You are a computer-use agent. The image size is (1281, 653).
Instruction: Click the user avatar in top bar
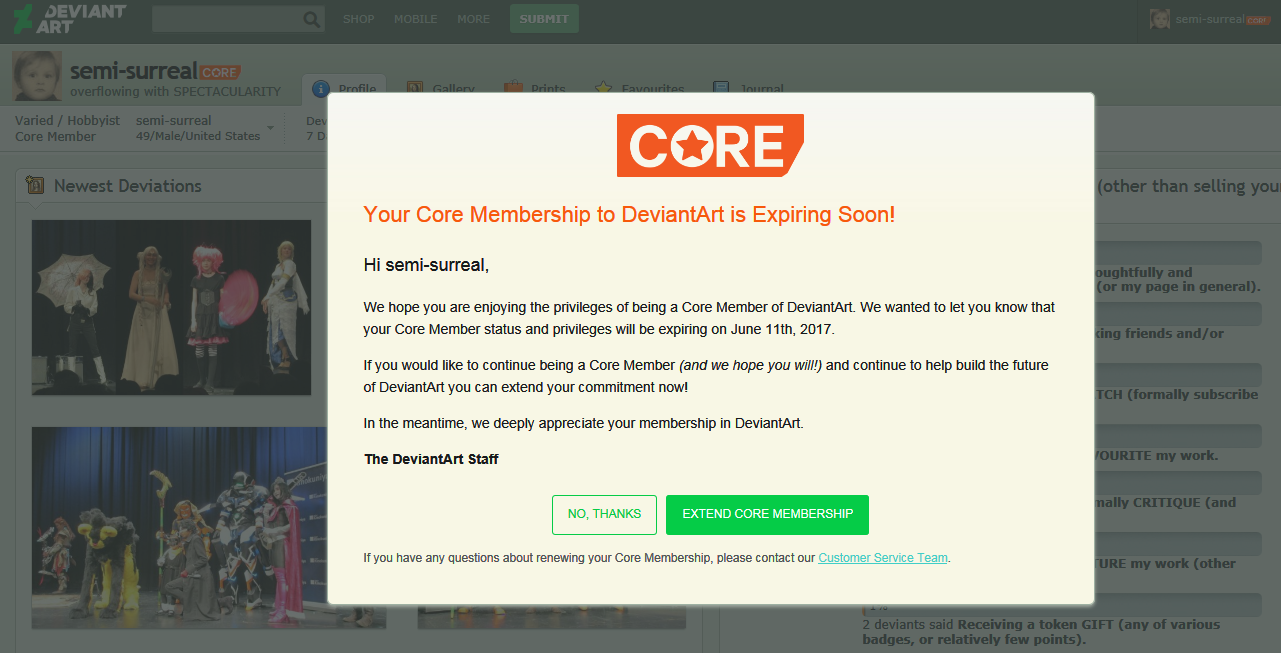[x=1160, y=19]
